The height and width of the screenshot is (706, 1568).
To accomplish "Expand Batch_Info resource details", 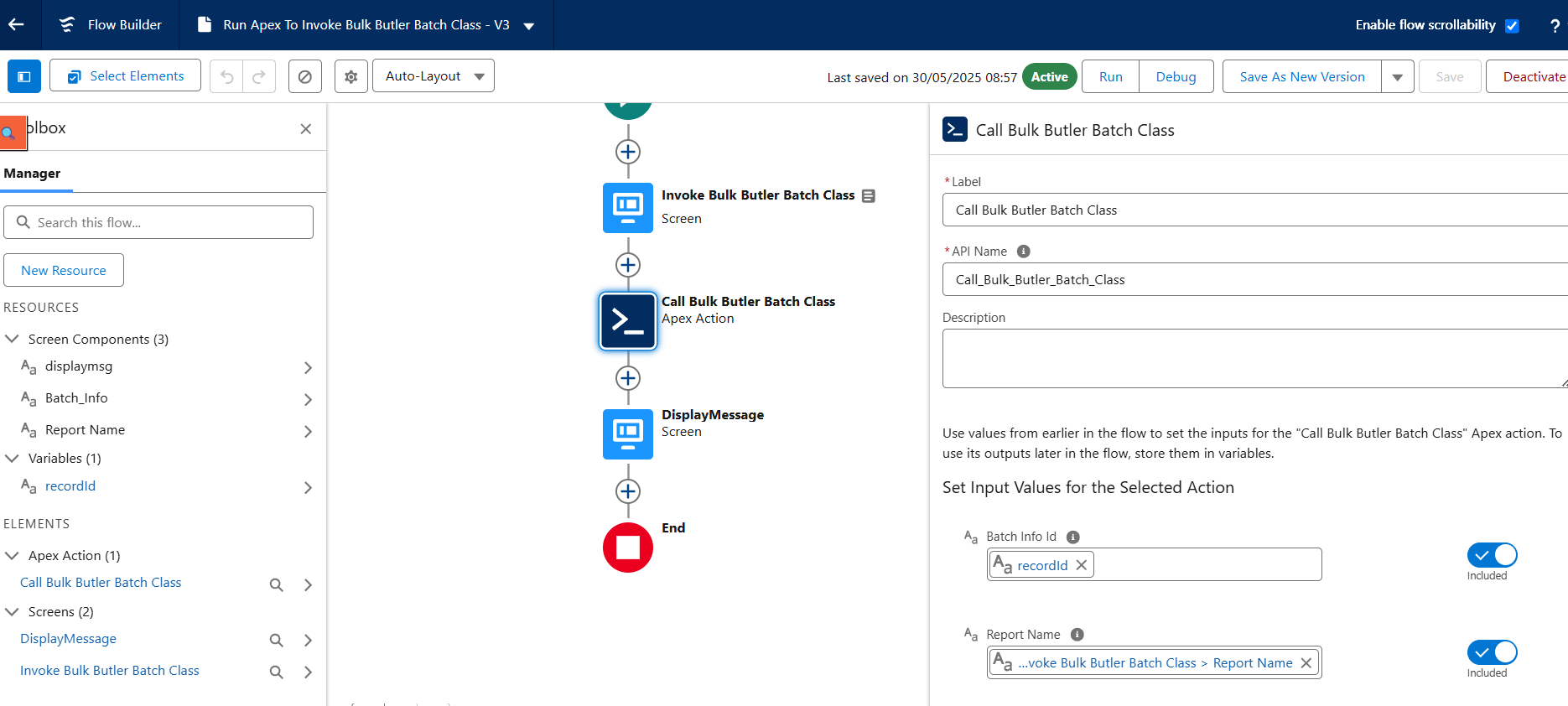I will point(308,400).
